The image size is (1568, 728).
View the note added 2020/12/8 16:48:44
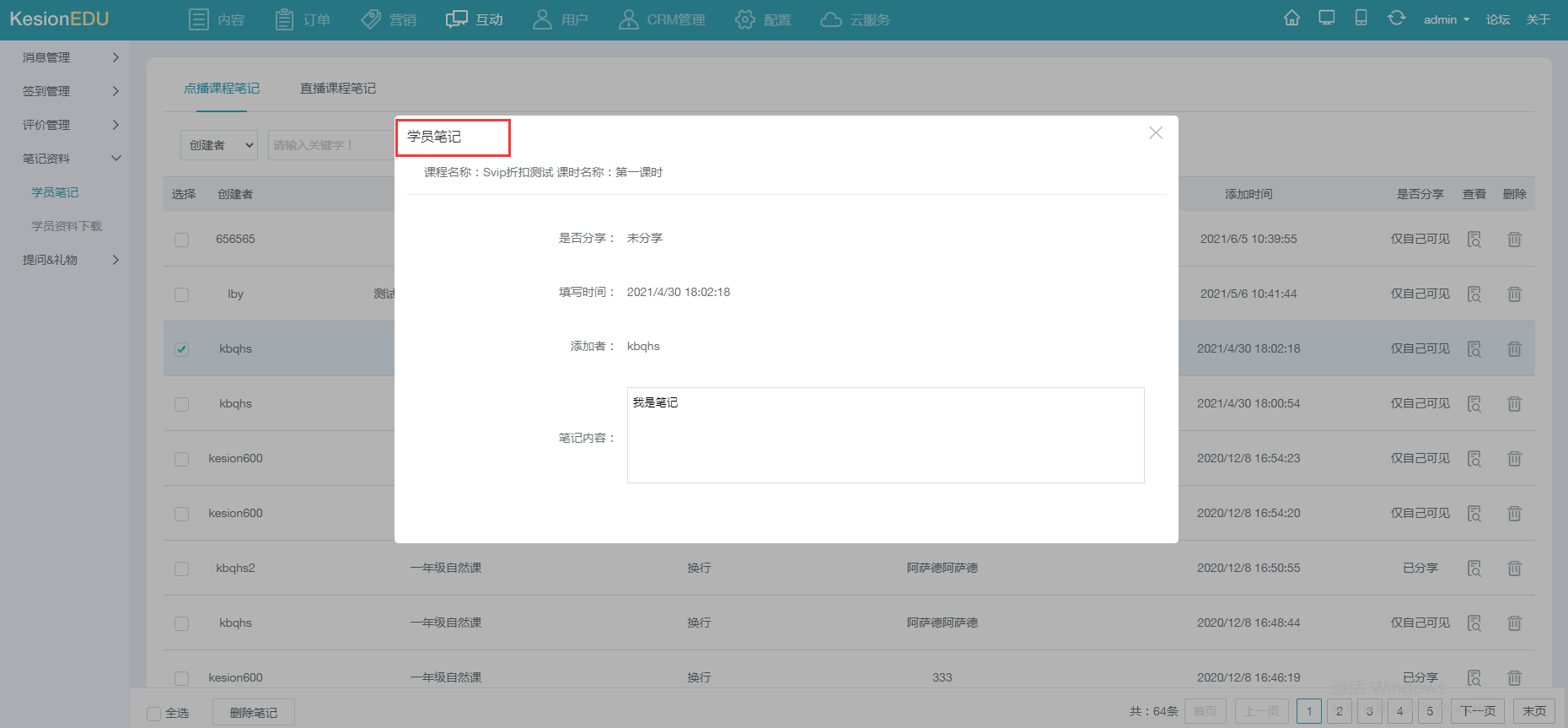1474,623
